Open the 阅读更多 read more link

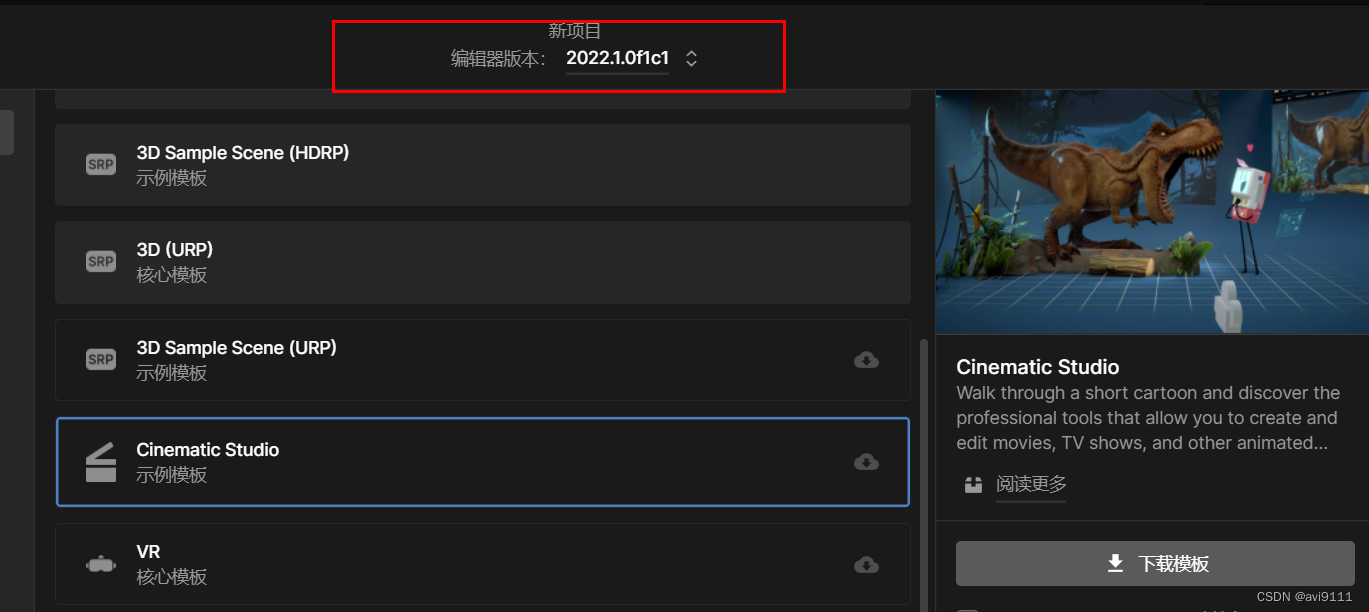point(1031,484)
